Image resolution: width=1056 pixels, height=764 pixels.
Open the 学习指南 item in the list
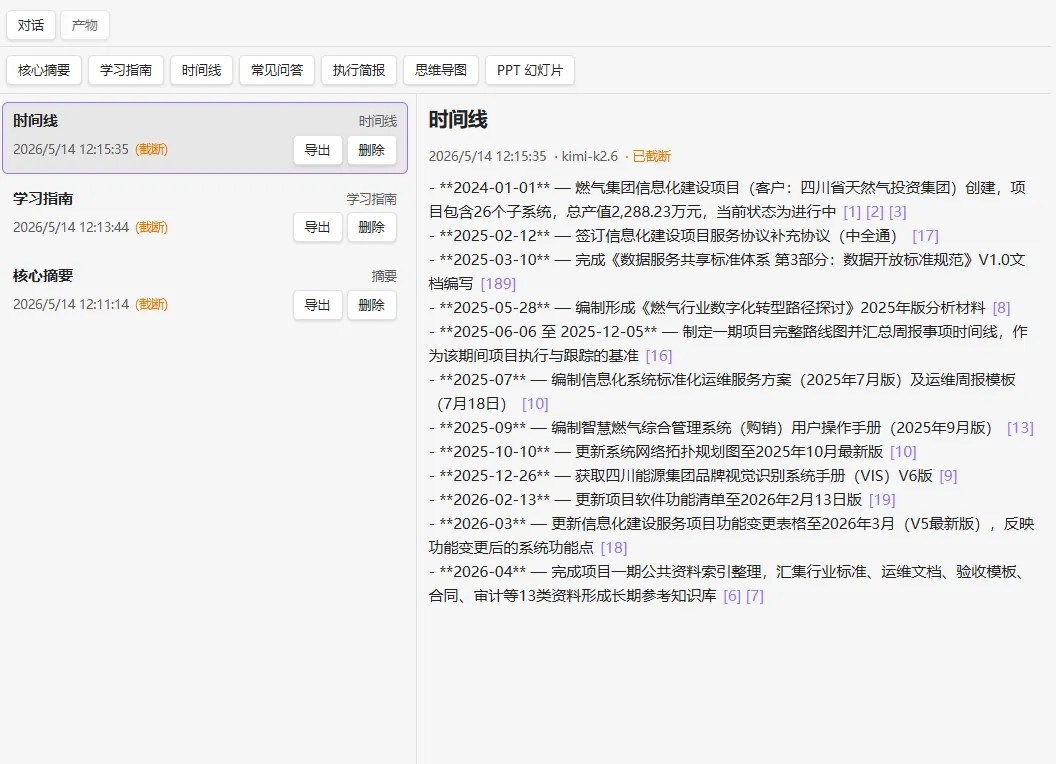[205, 215]
